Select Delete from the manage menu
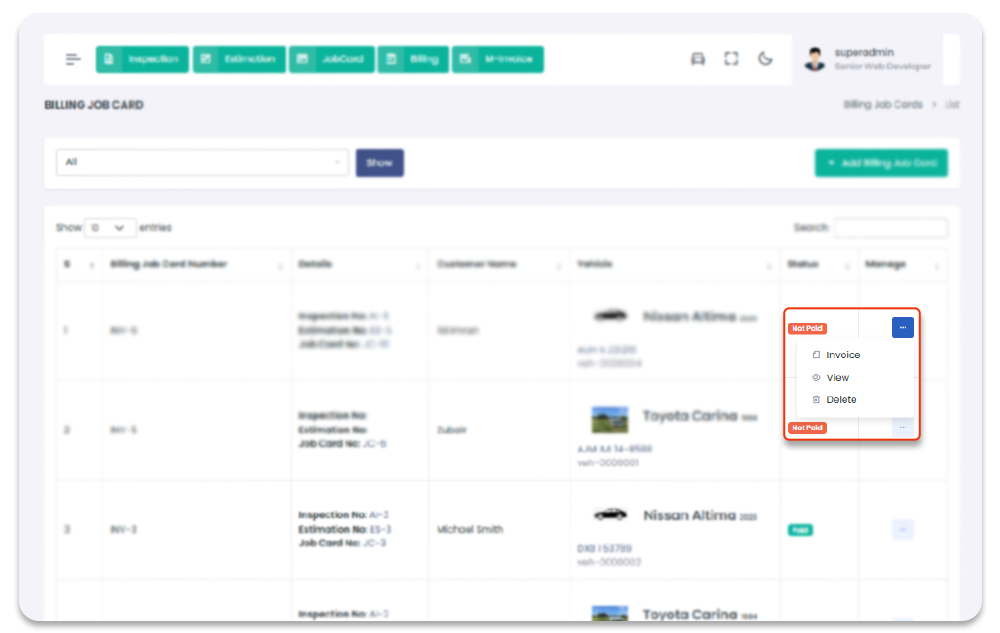The image size is (1000, 633). point(840,400)
